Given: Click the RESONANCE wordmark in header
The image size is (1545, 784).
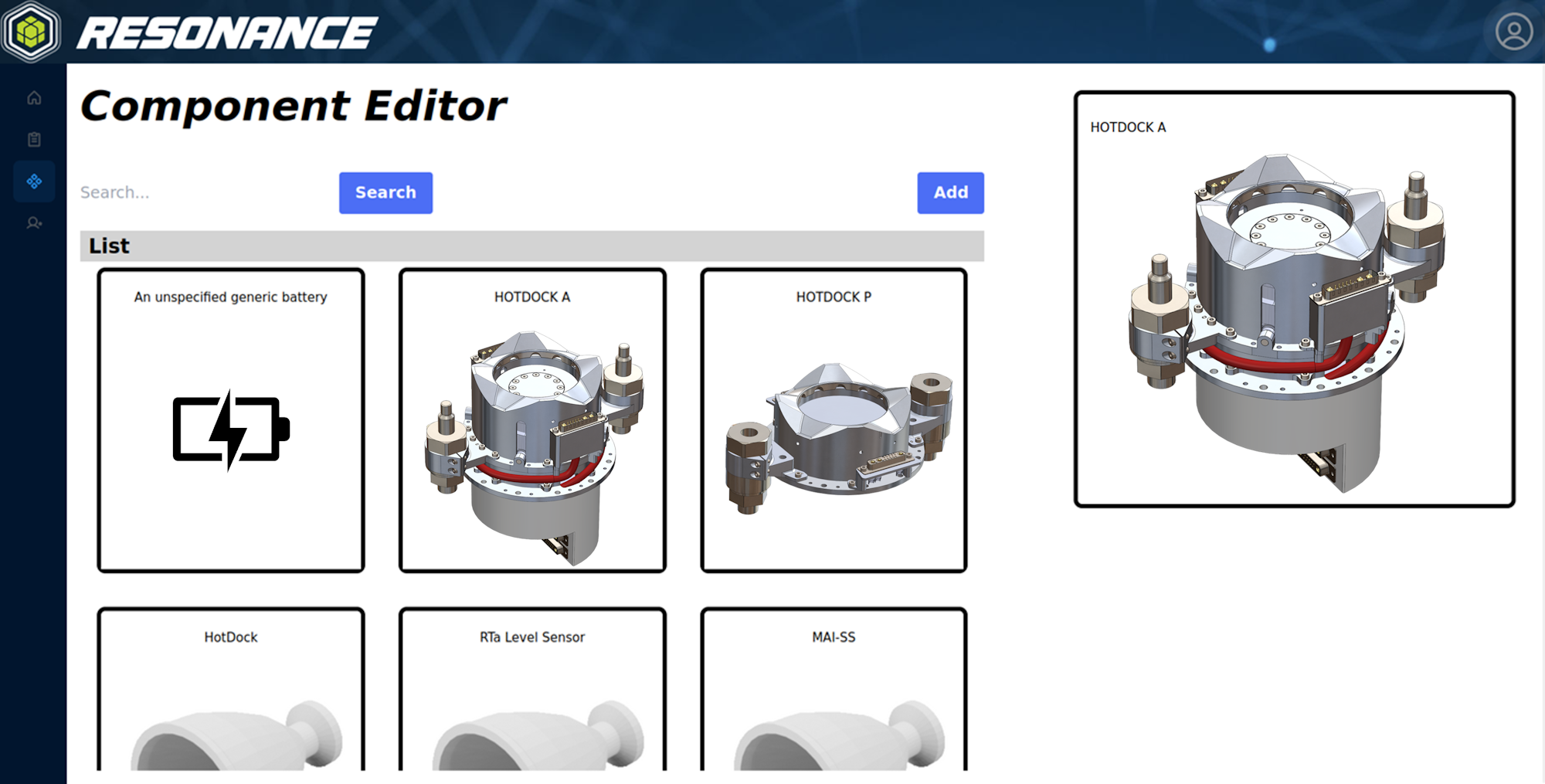Looking at the screenshot, I should (x=226, y=34).
